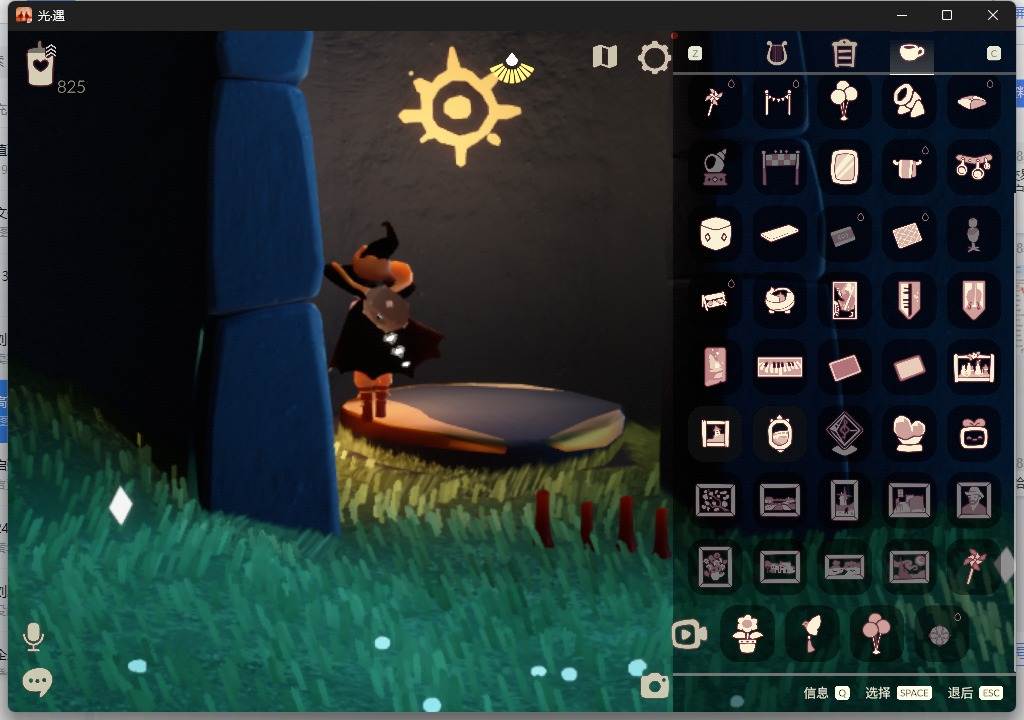Choose the floral pattern painting
Image resolution: width=1024 pixels, height=720 pixels.
(714, 500)
